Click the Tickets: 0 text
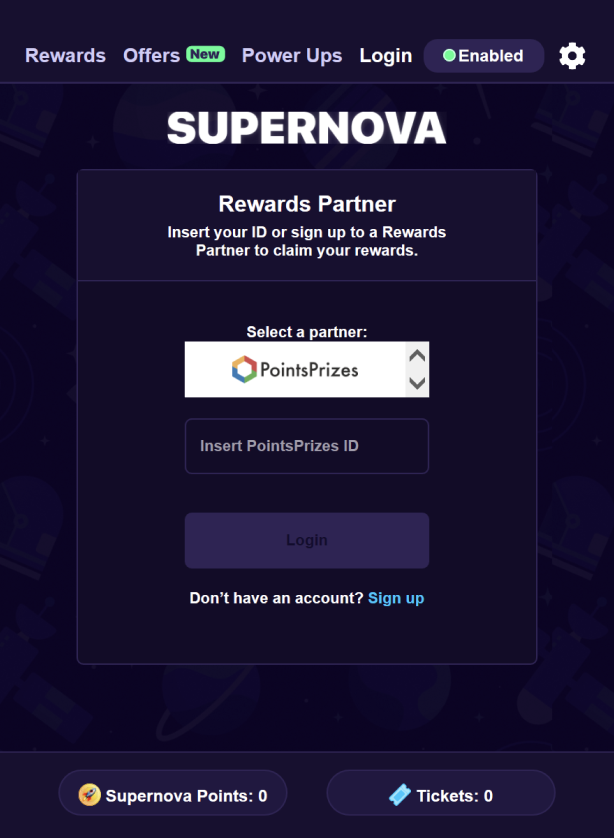Viewport: 614px width, 838px height. tap(454, 796)
